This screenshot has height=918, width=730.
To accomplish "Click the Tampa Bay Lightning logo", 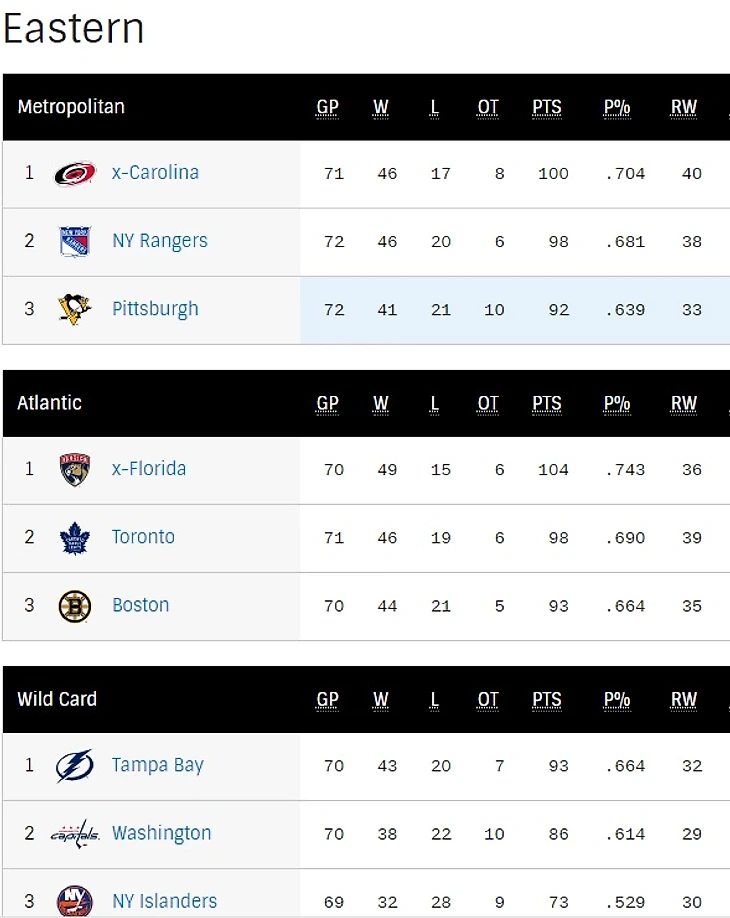I will 74,765.
